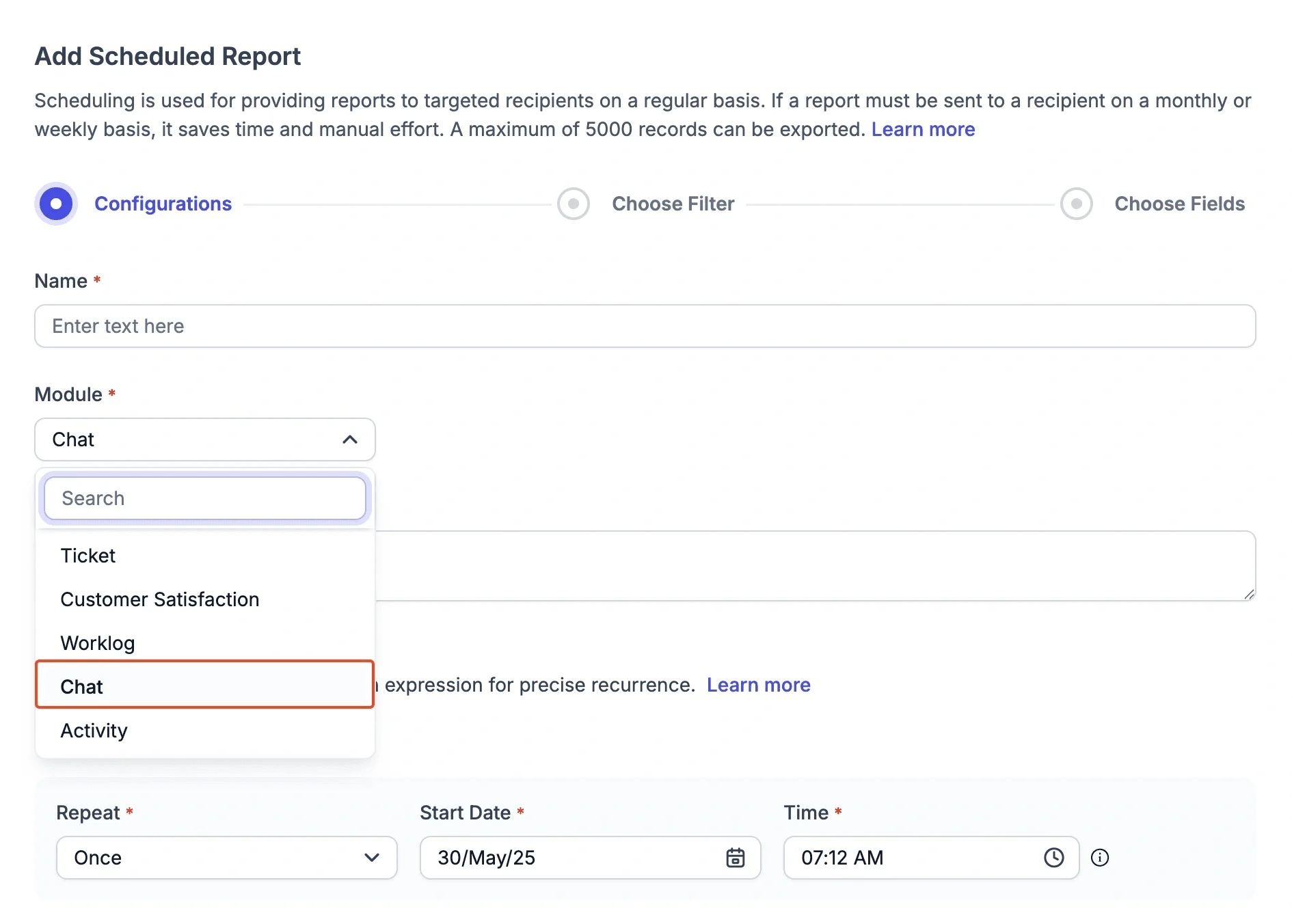Select Activity from the module list
1292x924 pixels.
(x=94, y=731)
